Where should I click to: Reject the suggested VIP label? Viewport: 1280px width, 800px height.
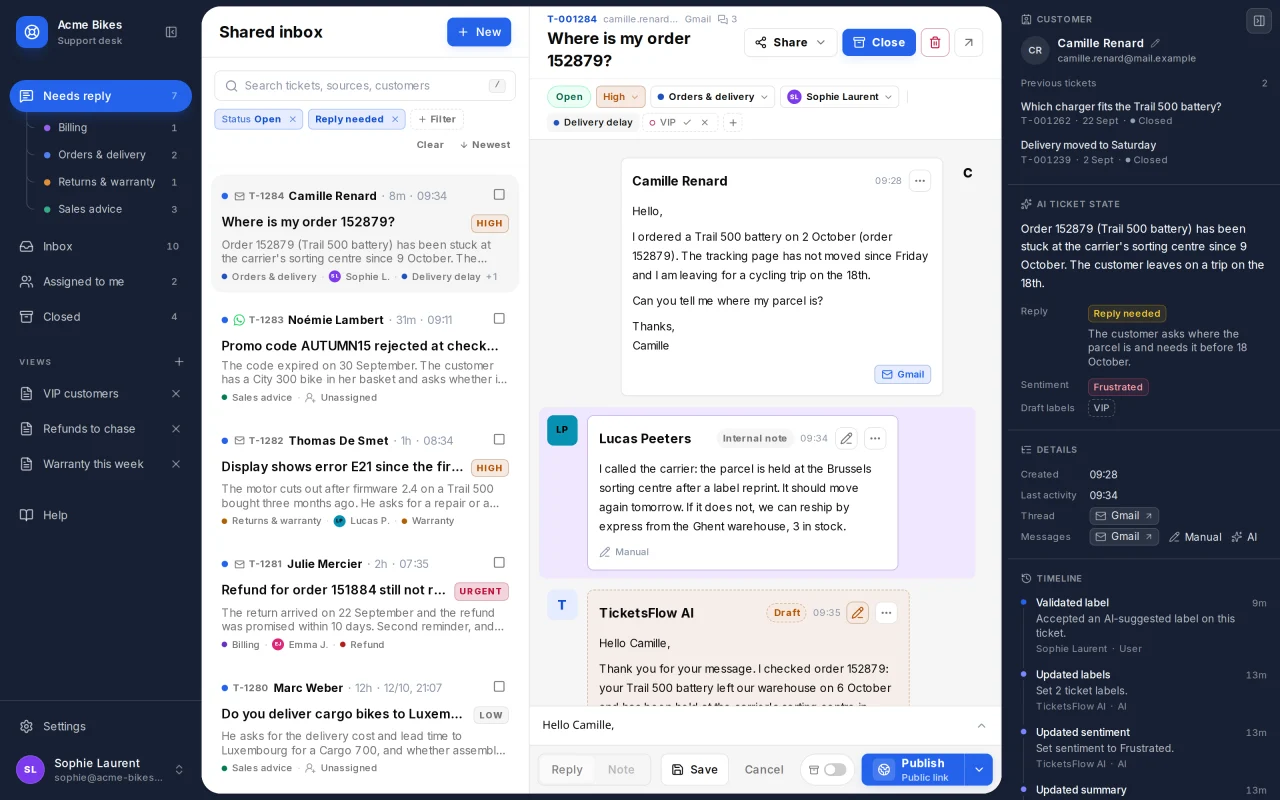(704, 122)
